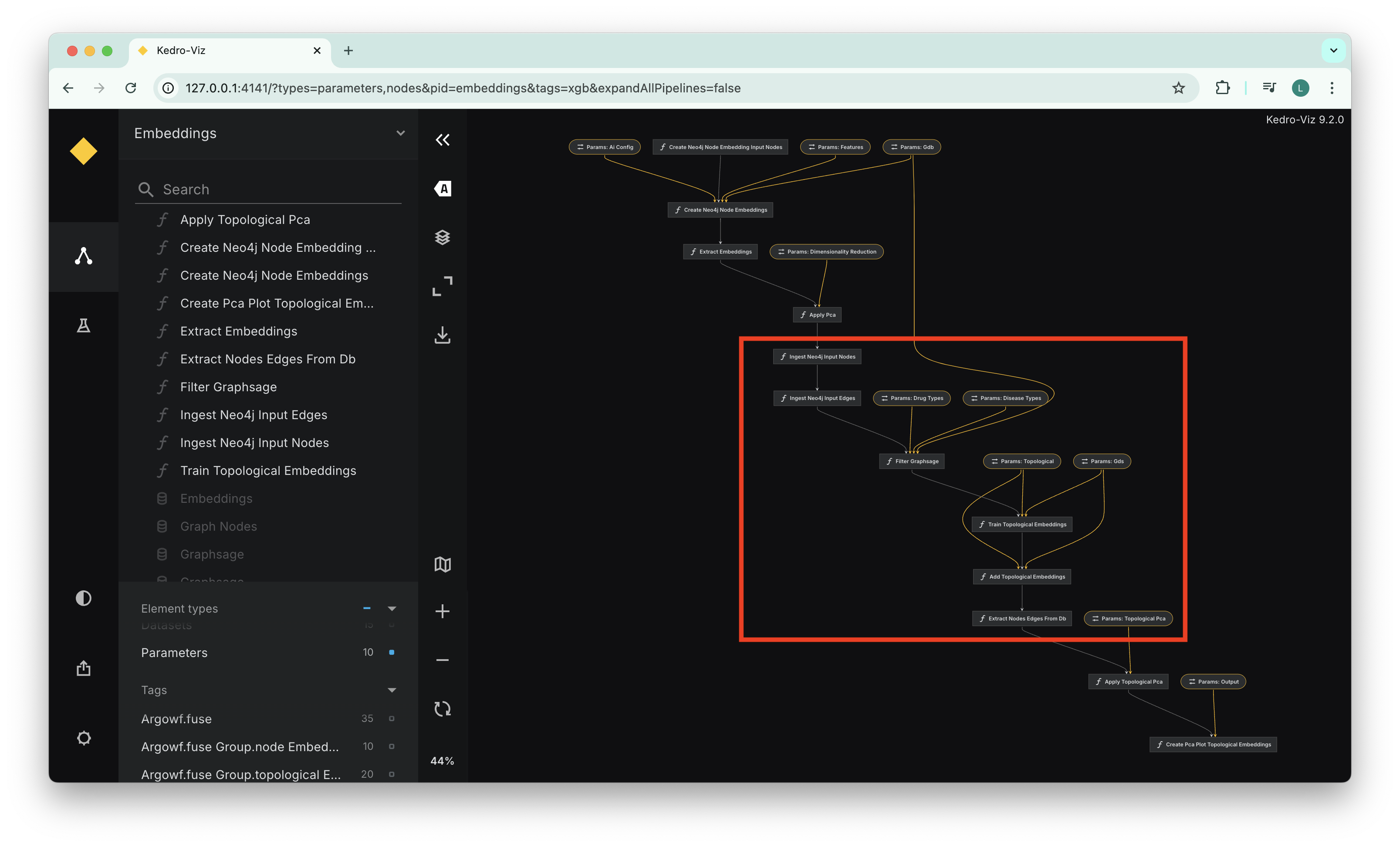Select Filter Graphsage in the node list

(228, 387)
